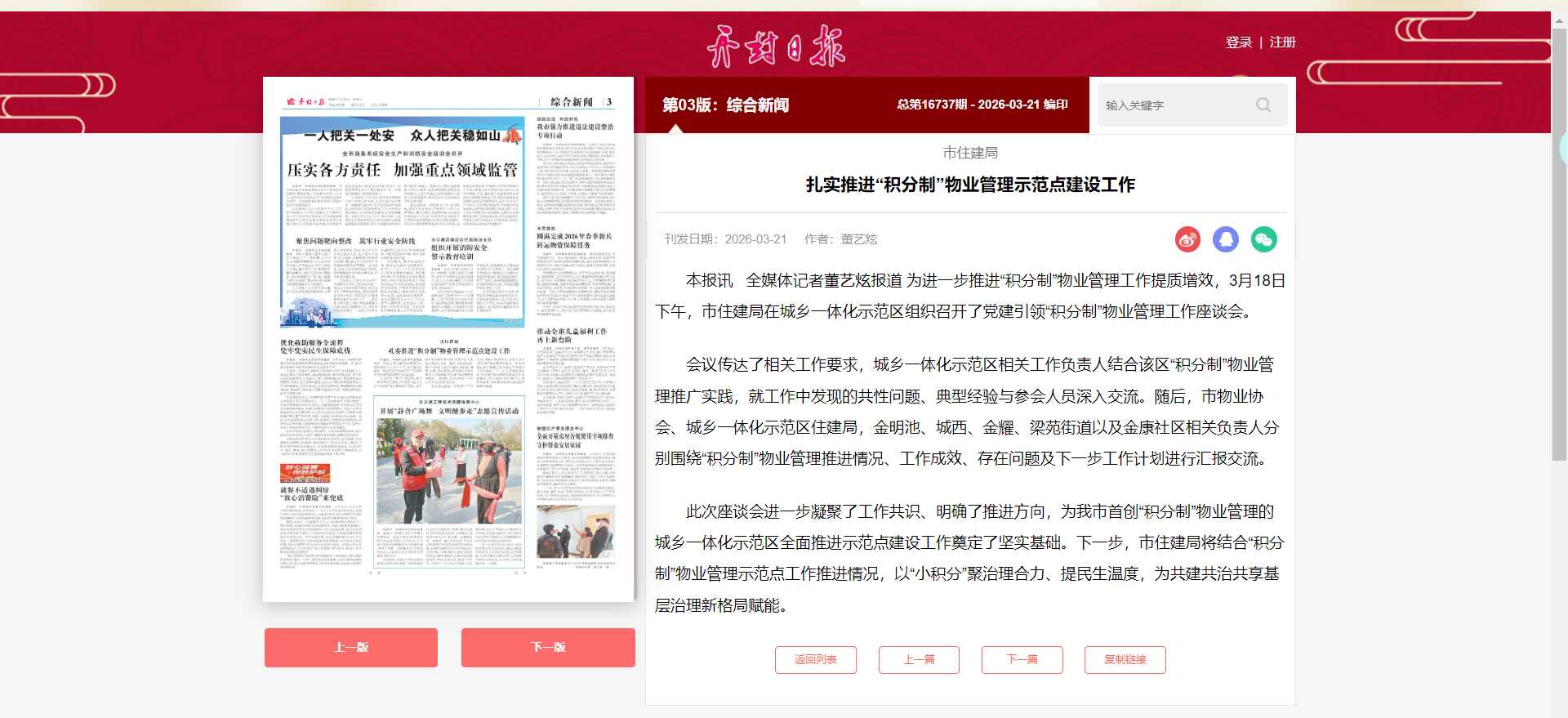Image resolution: width=1568 pixels, height=718 pixels.
Task: Click the 开封日报 masthead logo
Action: 776,47
